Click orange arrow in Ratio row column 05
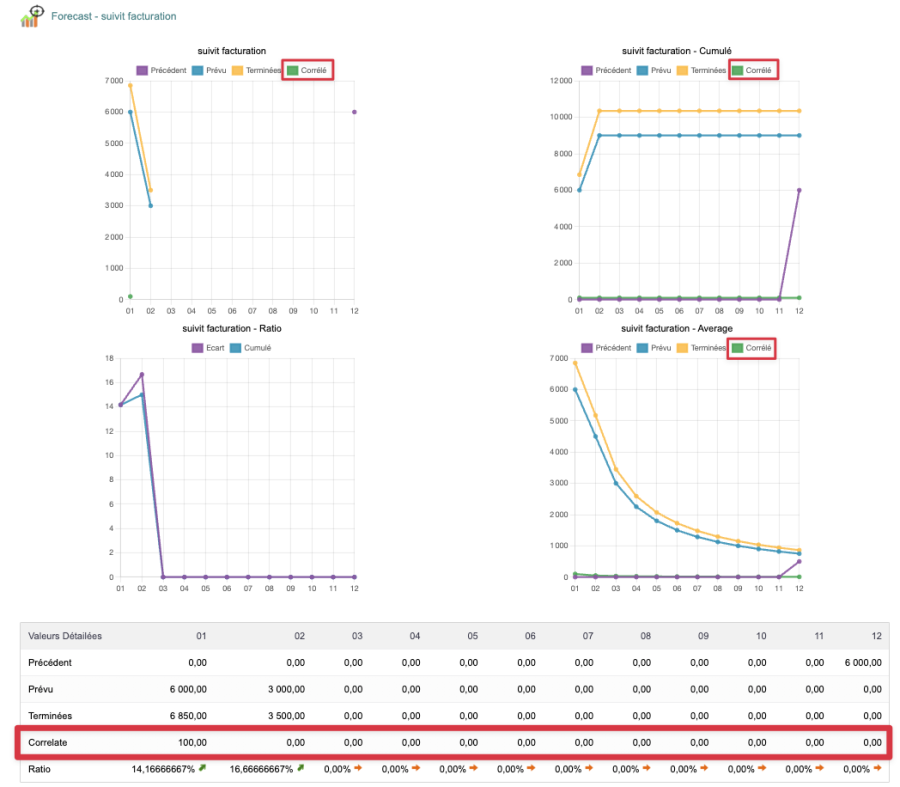900x787 pixels. coord(474,769)
